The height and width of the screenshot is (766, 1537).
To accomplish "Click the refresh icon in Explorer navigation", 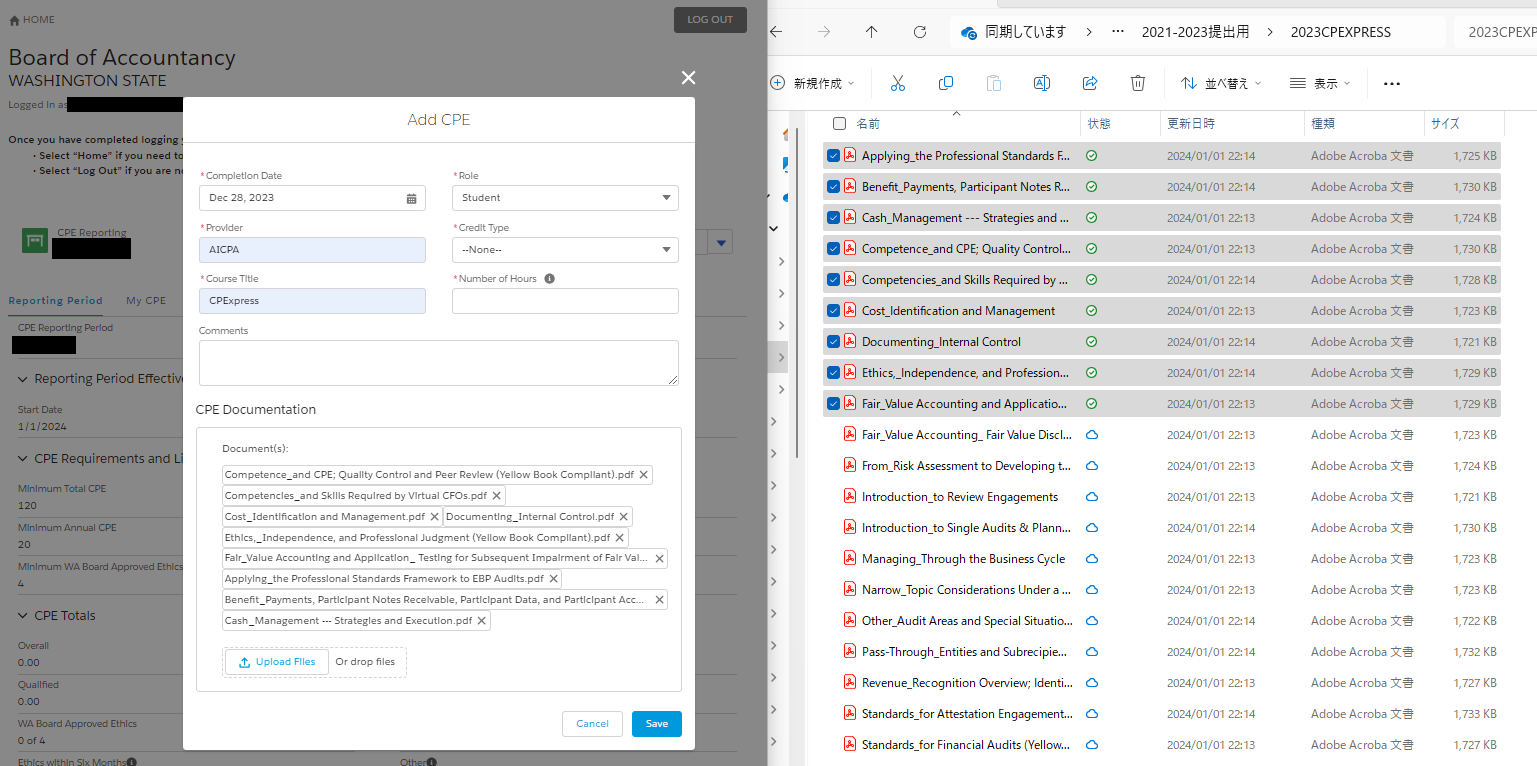I will point(919,32).
